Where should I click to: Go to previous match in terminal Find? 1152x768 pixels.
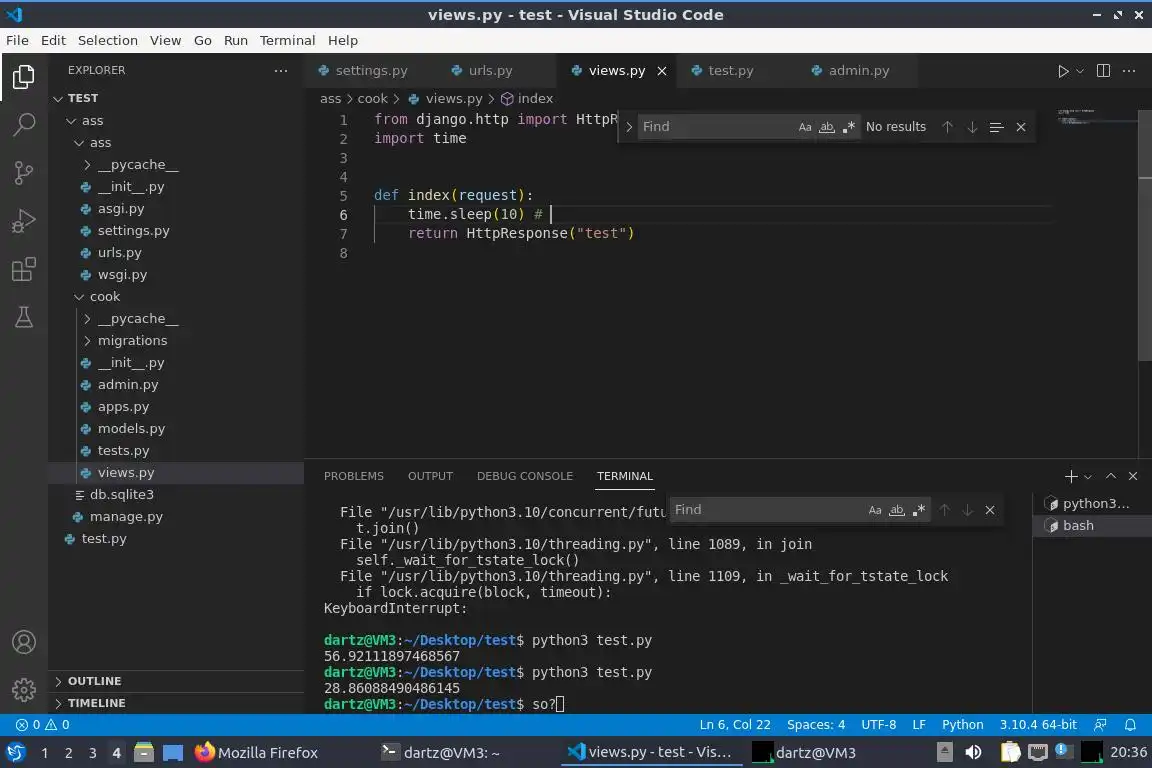click(x=945, y=510)
